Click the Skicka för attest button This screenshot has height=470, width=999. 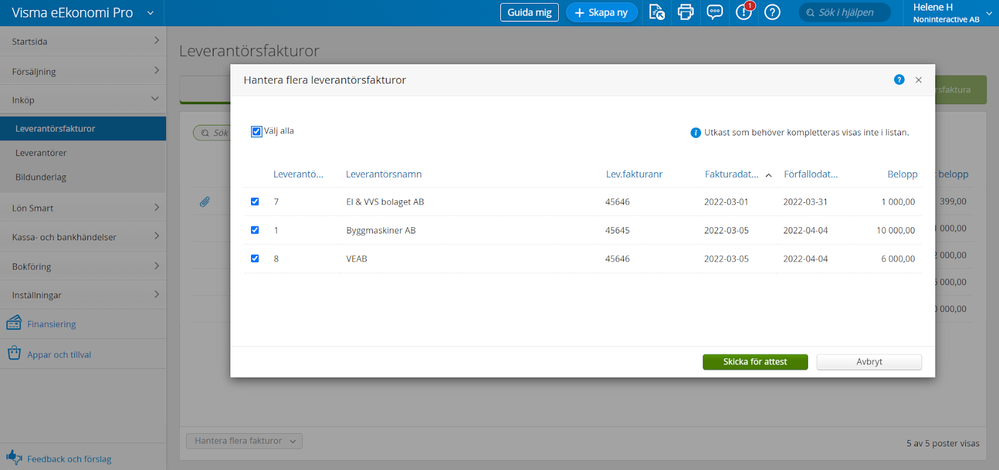[x=754, y=362]
